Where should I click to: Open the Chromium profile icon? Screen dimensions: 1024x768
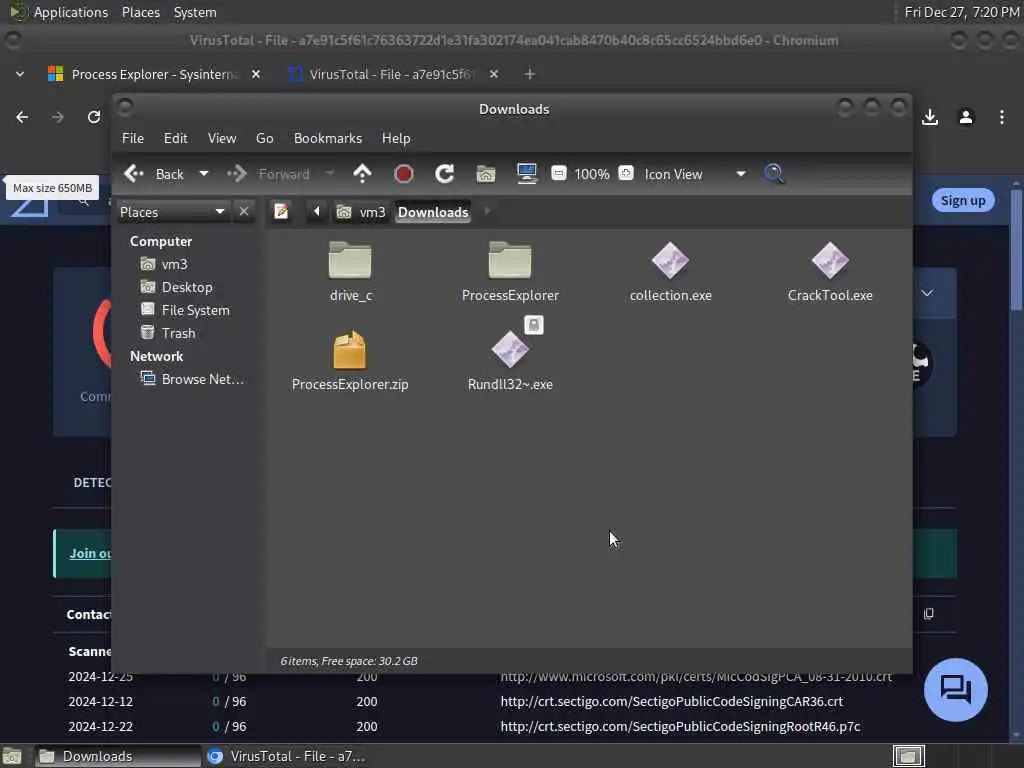966,117
